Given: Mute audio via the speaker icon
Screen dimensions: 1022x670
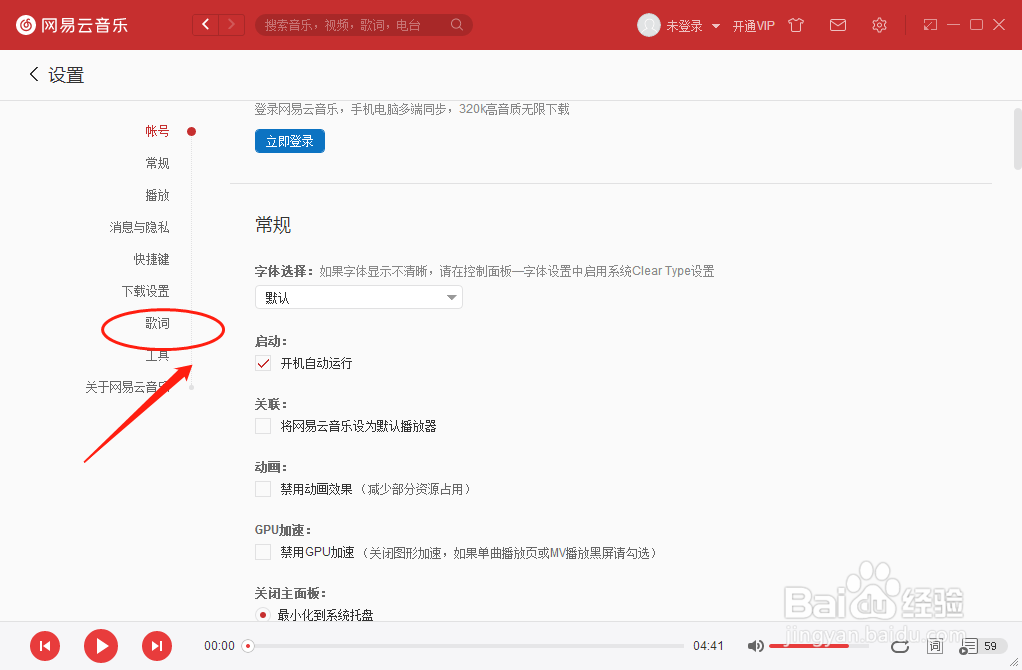Looking at the screenshot, I should click(757, 646).
